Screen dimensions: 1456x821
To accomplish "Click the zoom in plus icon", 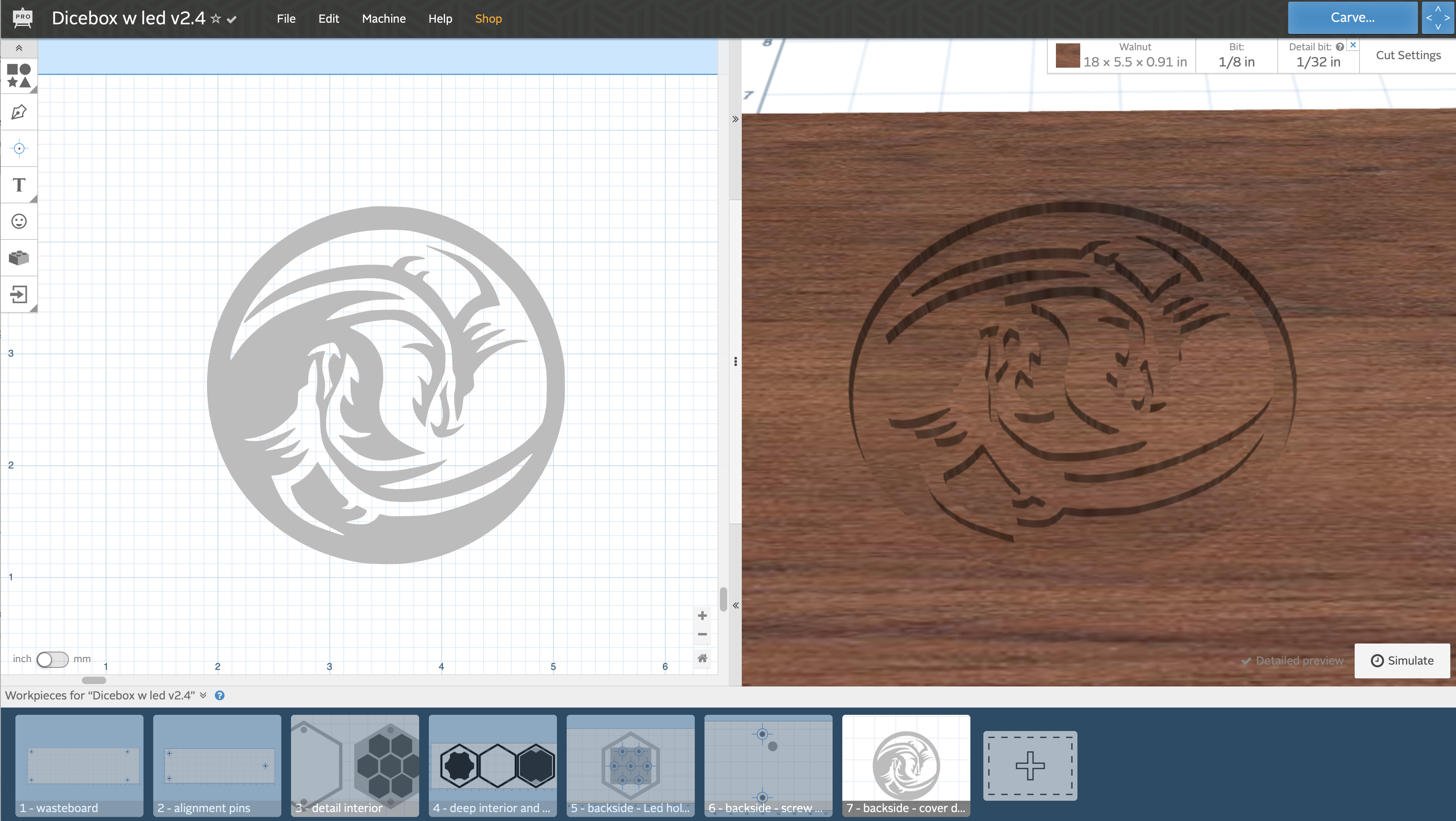I will (x=702, y=615).
